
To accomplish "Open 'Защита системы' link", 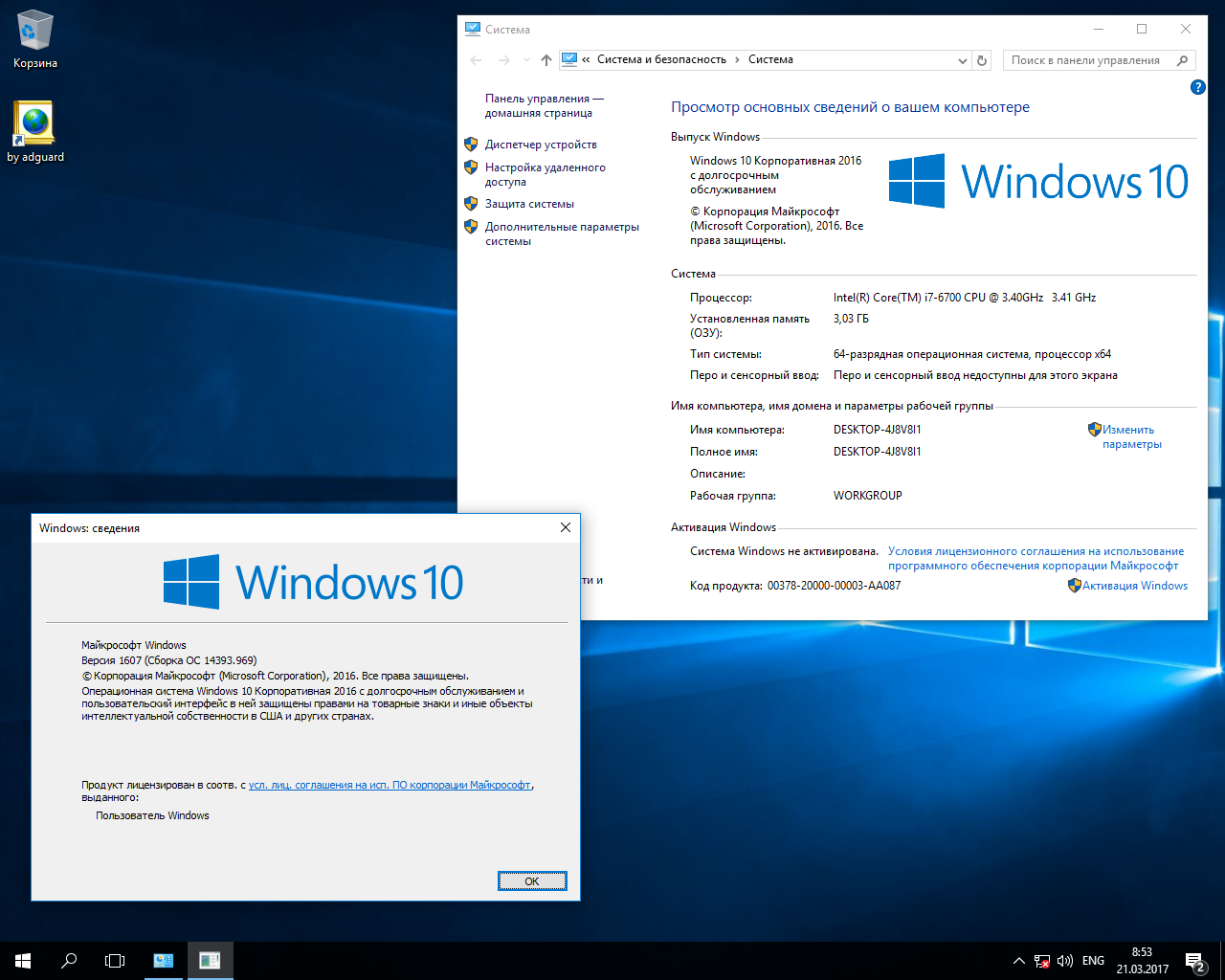I will click(x=529, y=204).
